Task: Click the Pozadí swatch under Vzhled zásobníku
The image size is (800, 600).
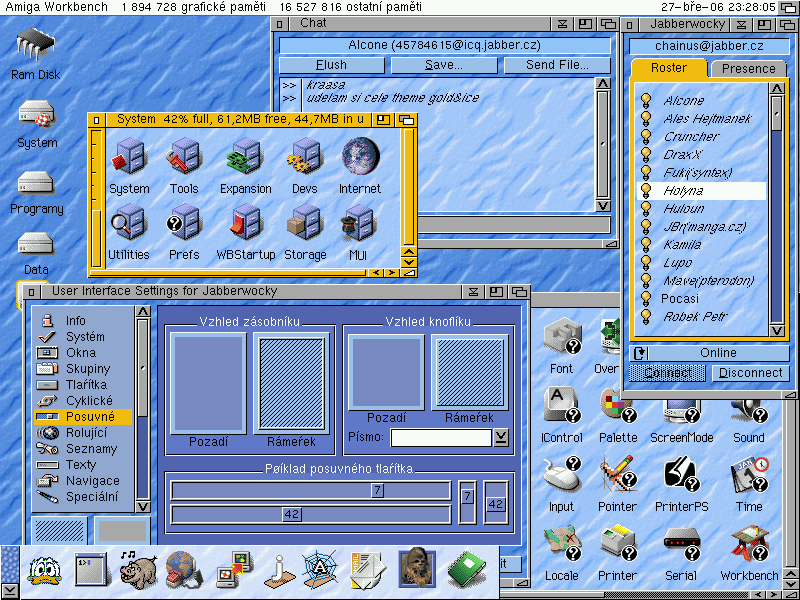Action: coord(208,383)
